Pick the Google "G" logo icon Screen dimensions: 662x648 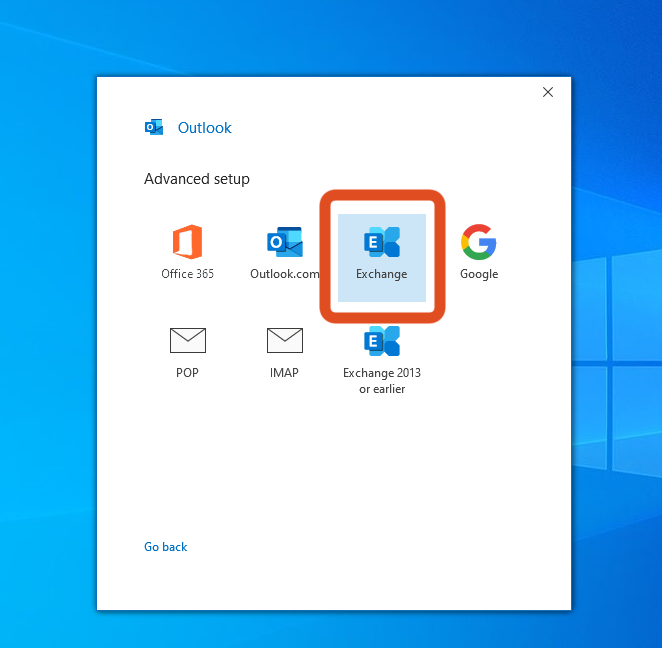(479, 242)
